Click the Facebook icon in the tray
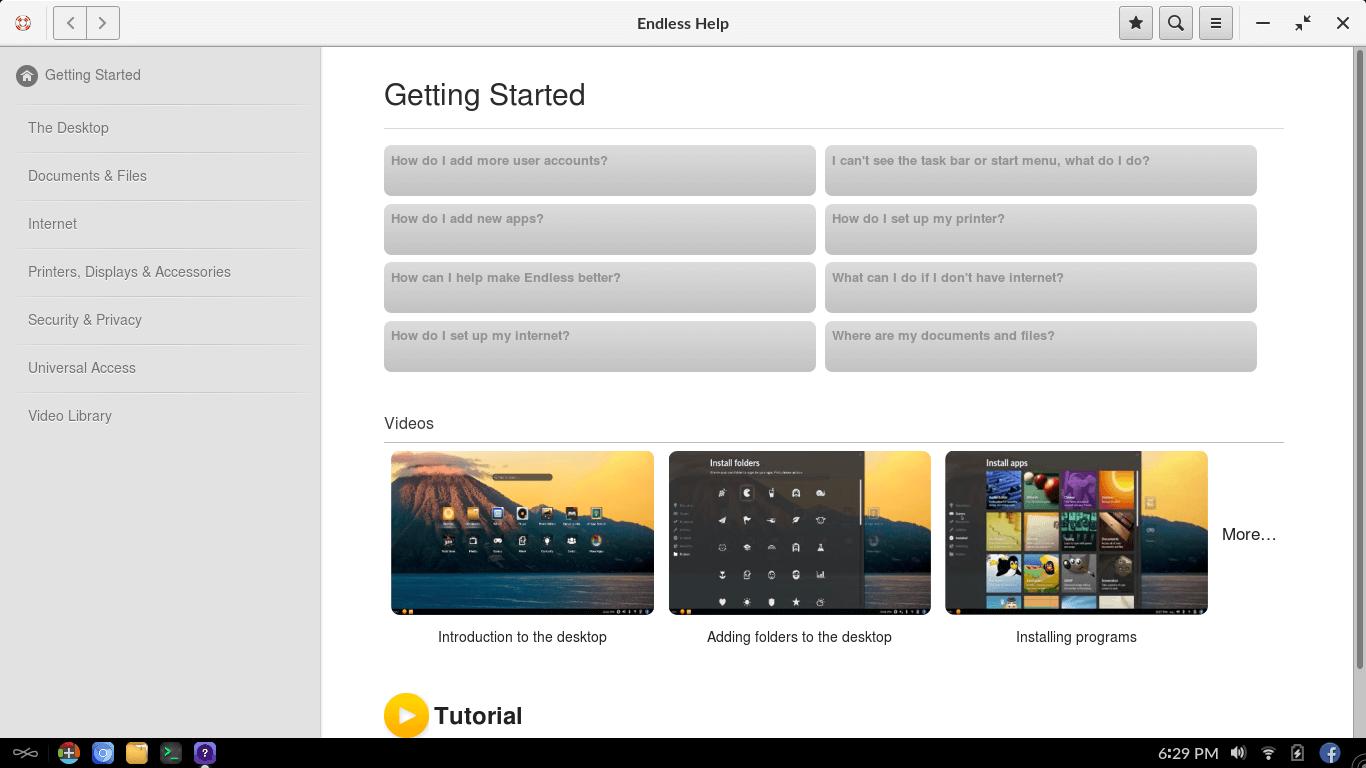Screen dimensions: 1366x768 click(x=1330, y=753)
